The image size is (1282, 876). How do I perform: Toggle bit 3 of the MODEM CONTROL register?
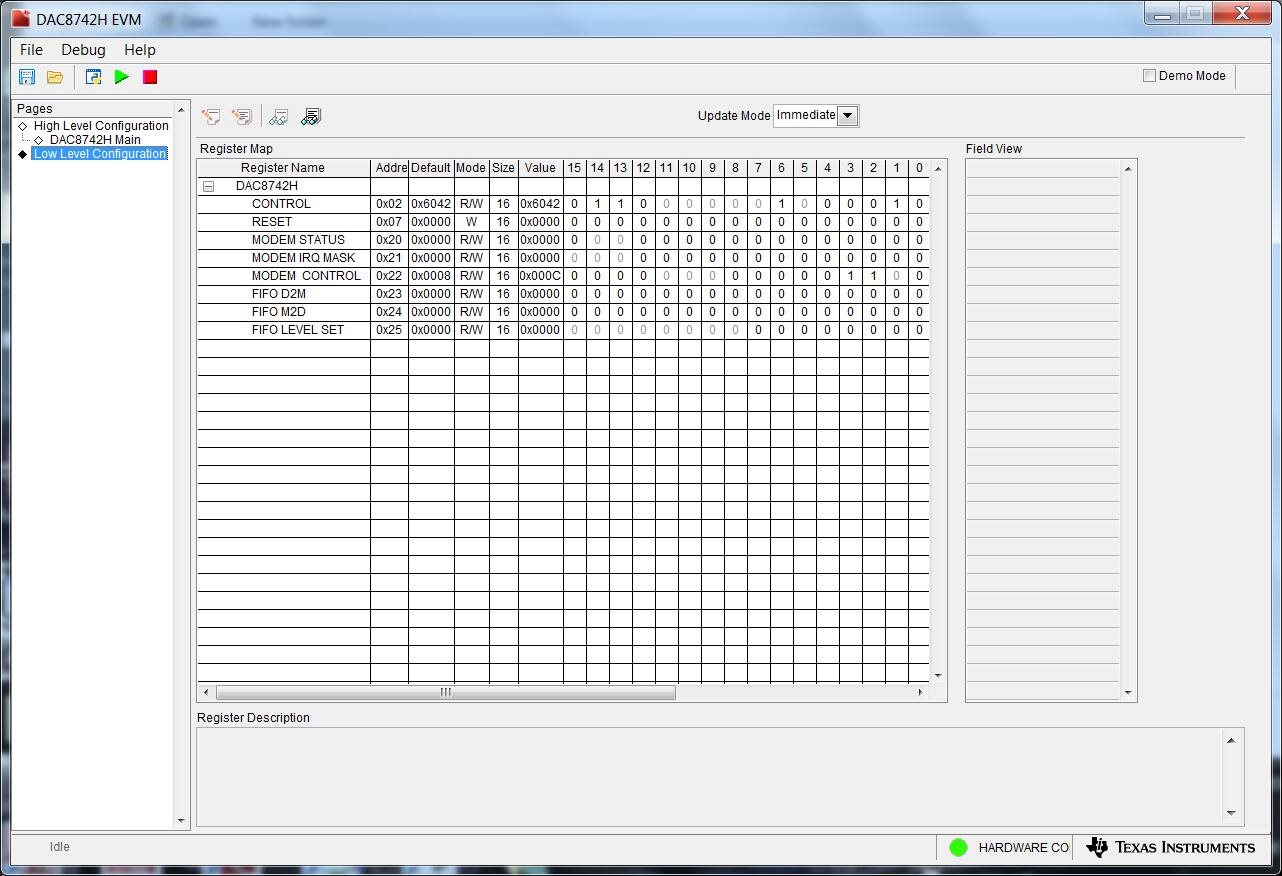[x=850, y=276]
